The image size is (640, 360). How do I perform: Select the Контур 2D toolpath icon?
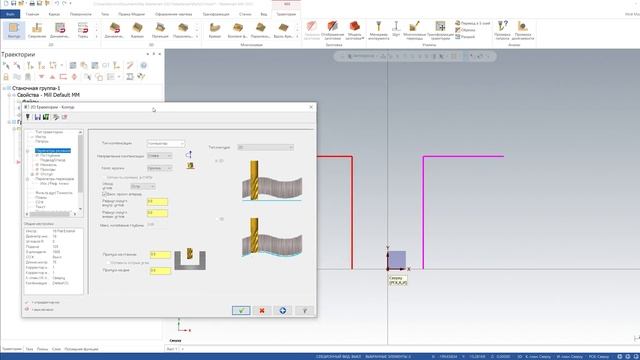(x=14, y=30)
